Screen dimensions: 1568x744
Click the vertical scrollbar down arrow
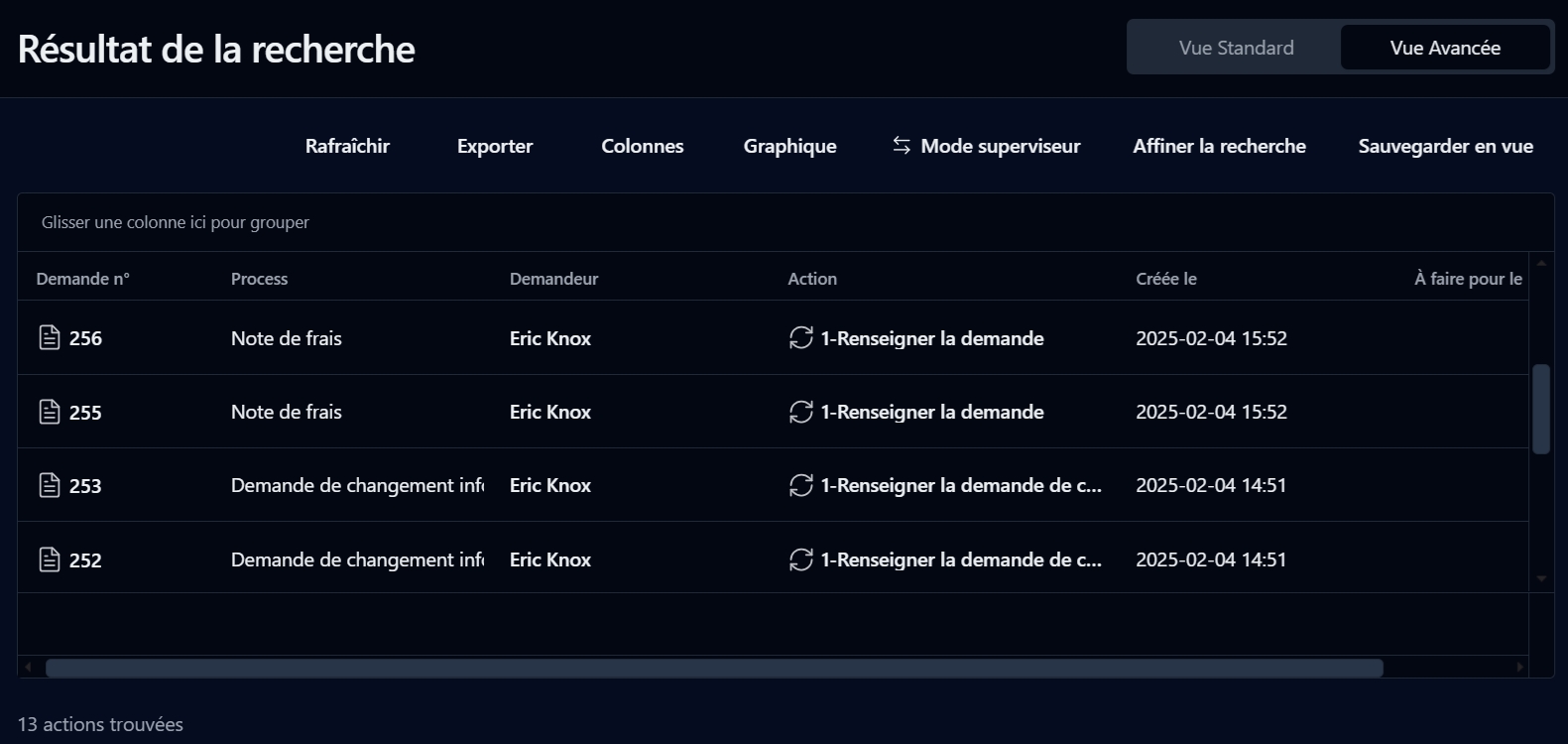[1541, 578]
